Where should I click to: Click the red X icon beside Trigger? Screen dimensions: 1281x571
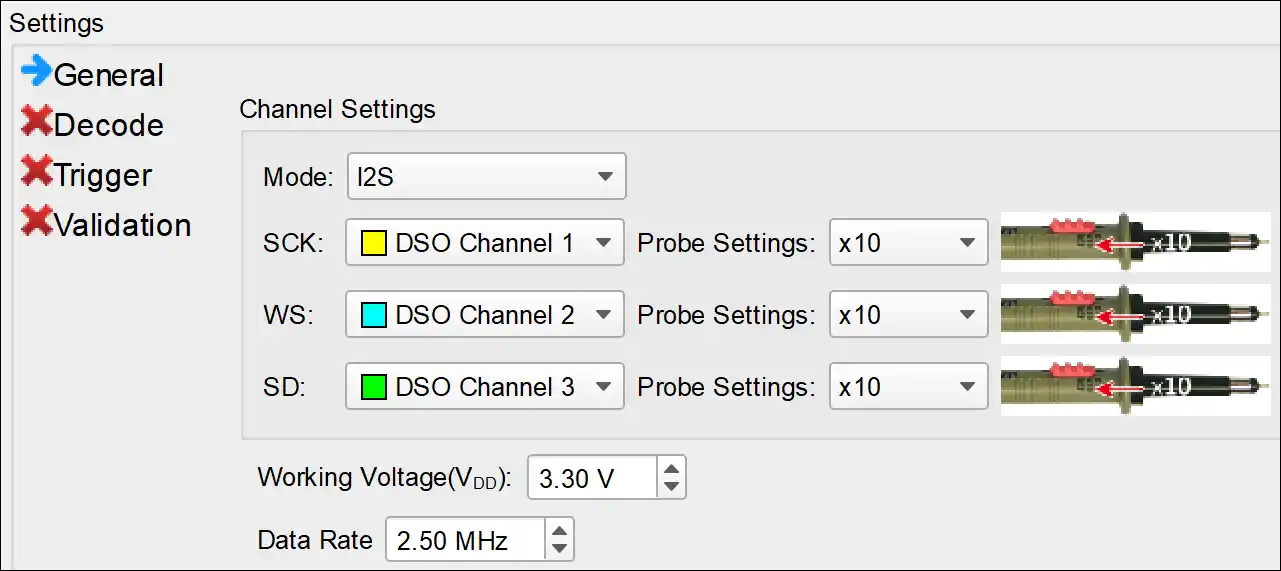[37, 172]
